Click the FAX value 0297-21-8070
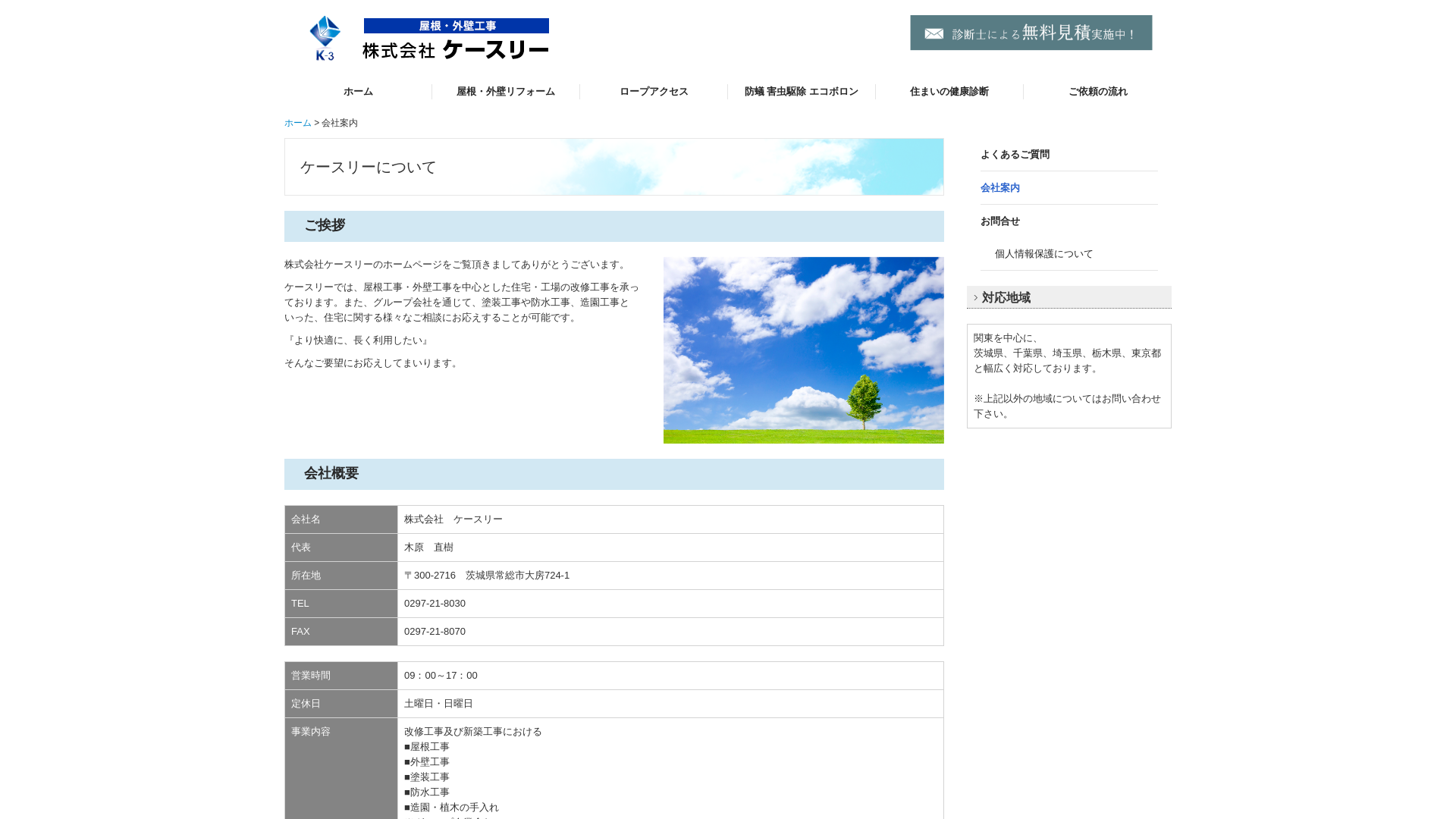The width and height of the screenshot is (1456, 819). point(435,632)
